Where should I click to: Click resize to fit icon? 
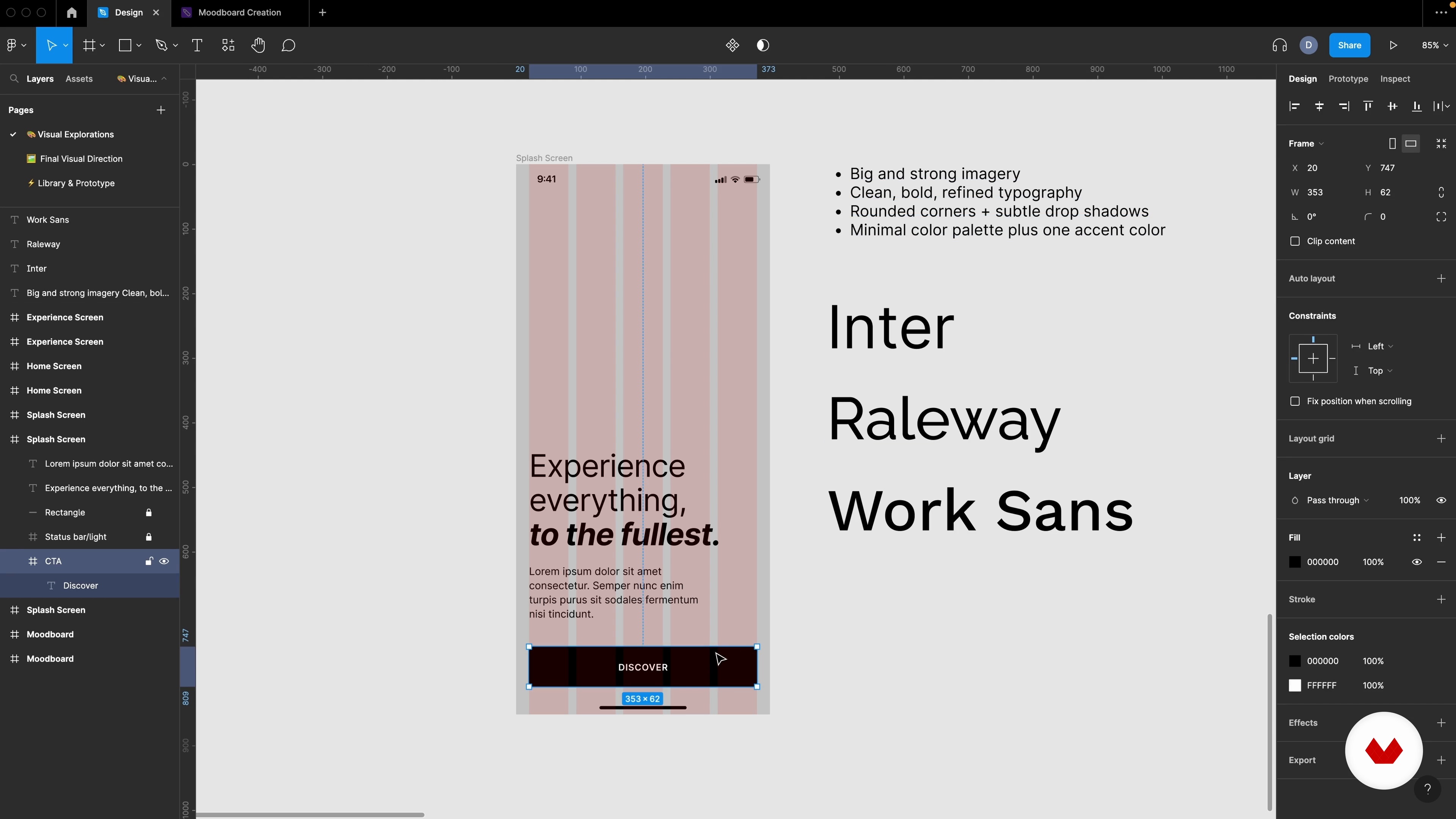pos(1441,144)
